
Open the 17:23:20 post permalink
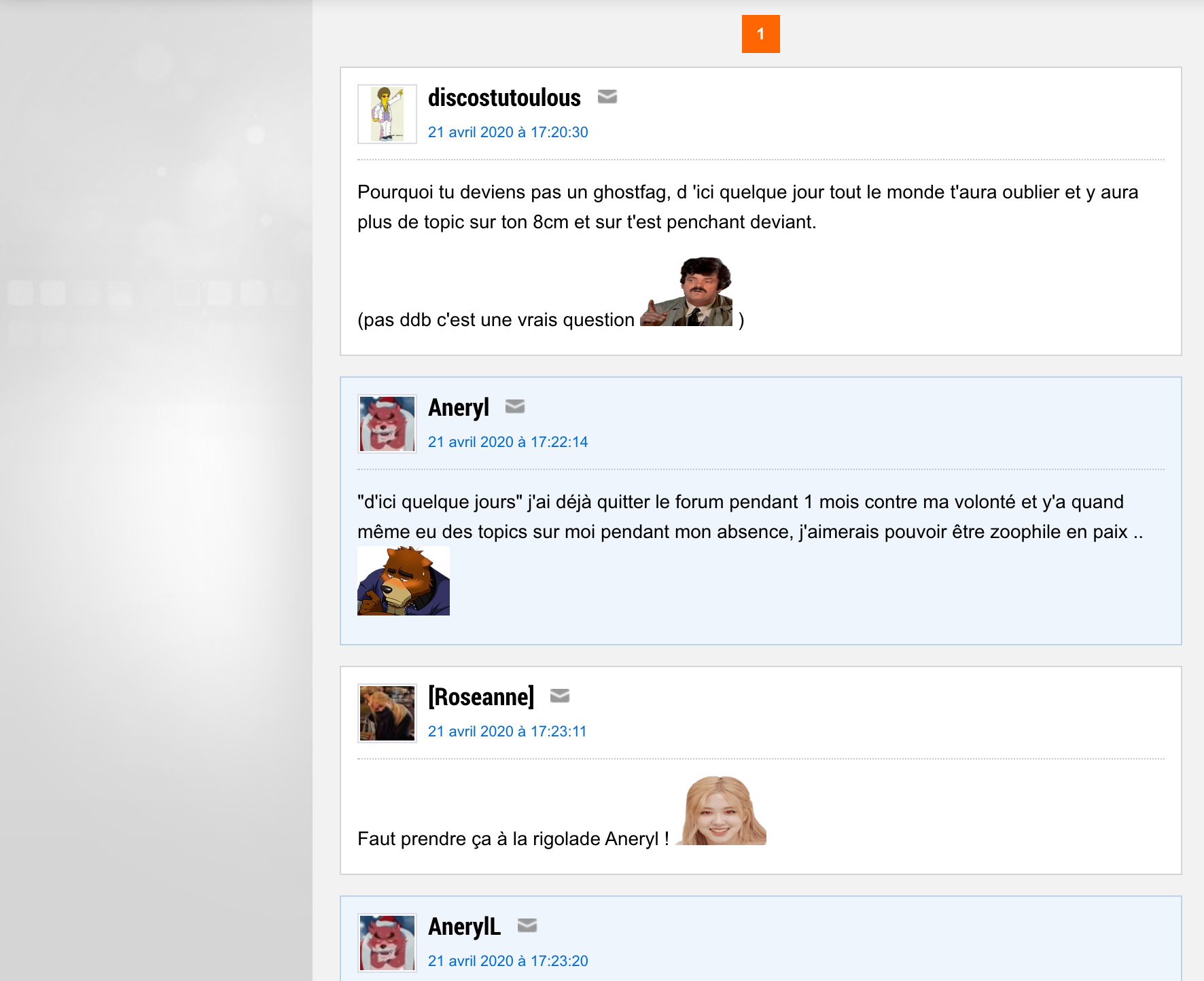[508, 961]
